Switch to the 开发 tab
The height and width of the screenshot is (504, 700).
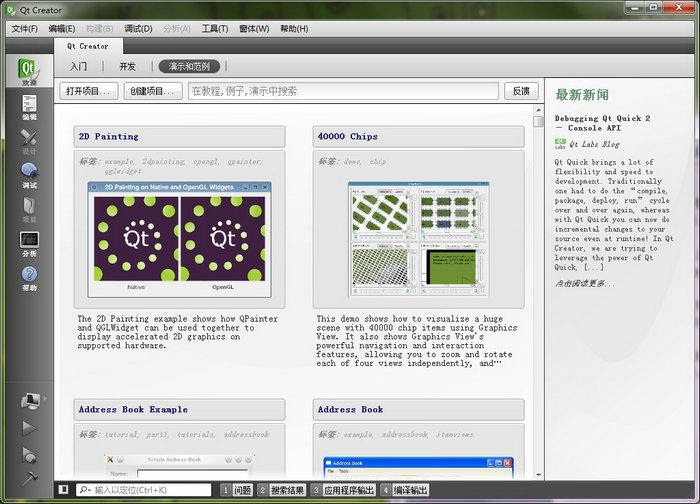point(127,67)
